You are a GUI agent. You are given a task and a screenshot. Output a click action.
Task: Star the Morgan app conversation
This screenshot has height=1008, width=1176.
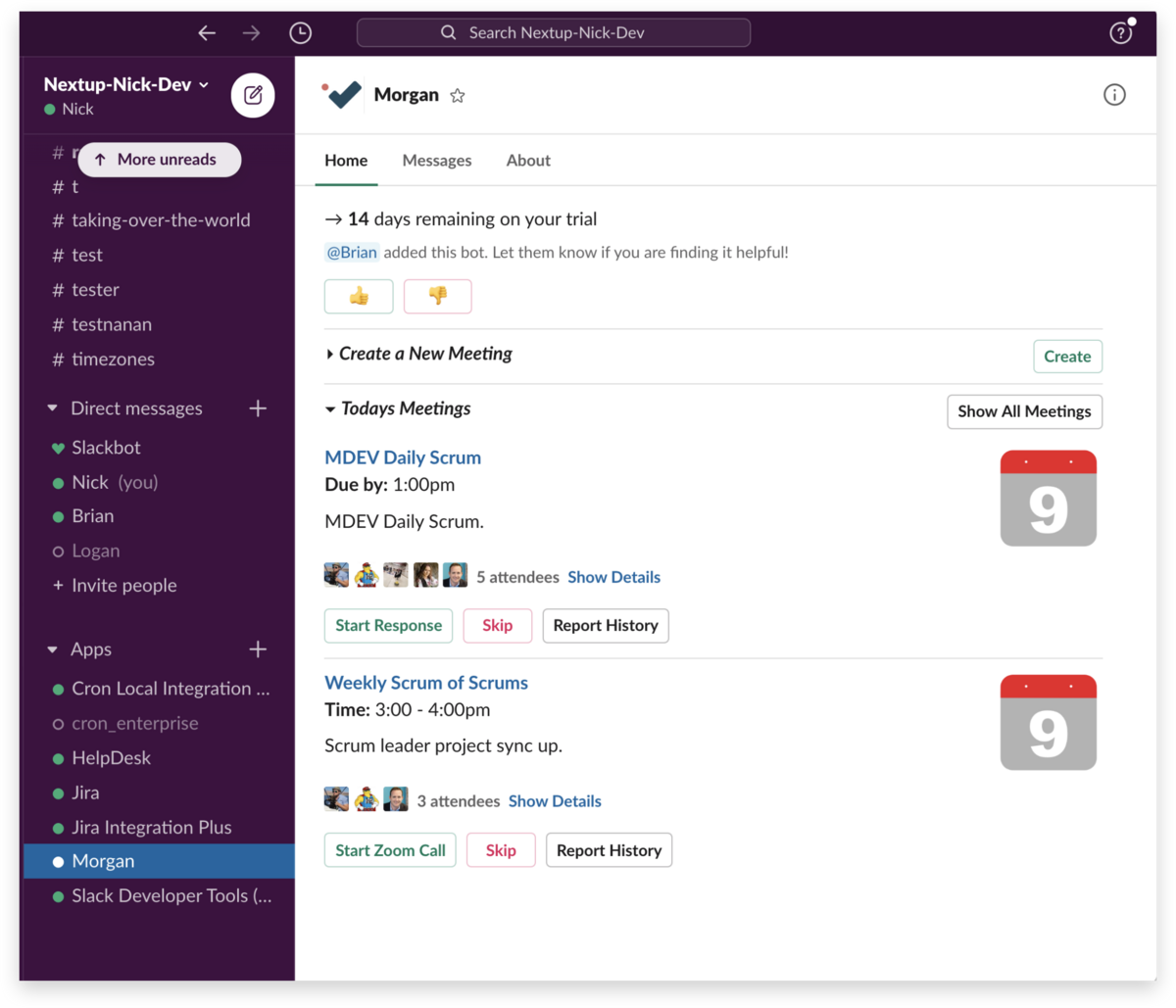(x=458, y=96)
